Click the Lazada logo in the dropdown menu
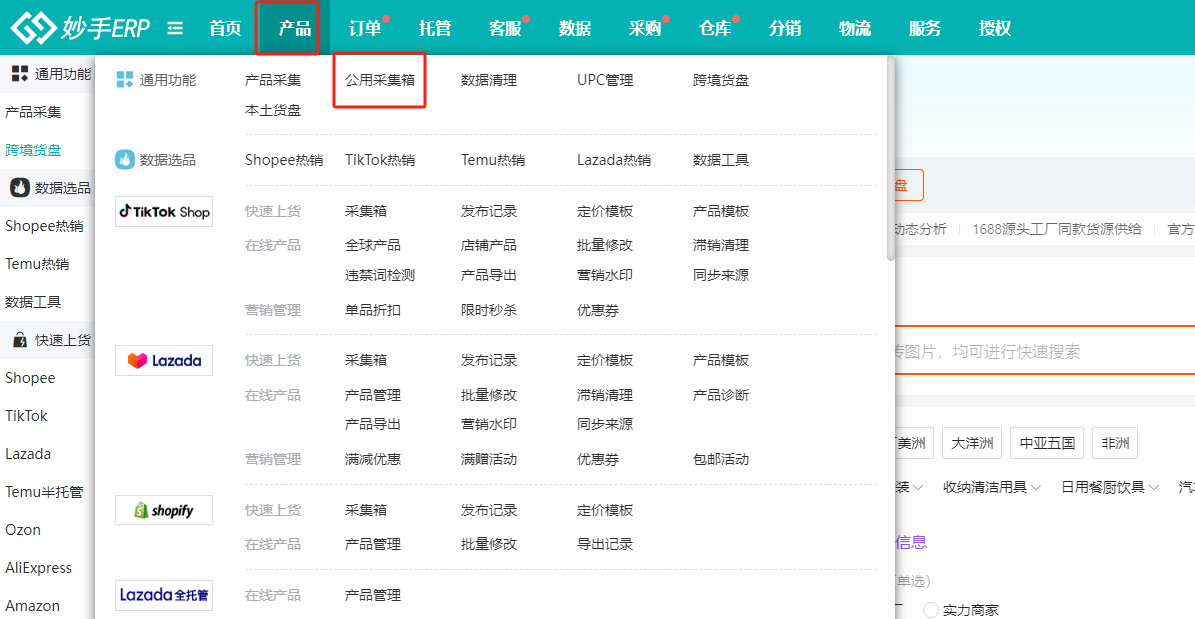Viewport: 1195px width, 619px height. point(164,360)
